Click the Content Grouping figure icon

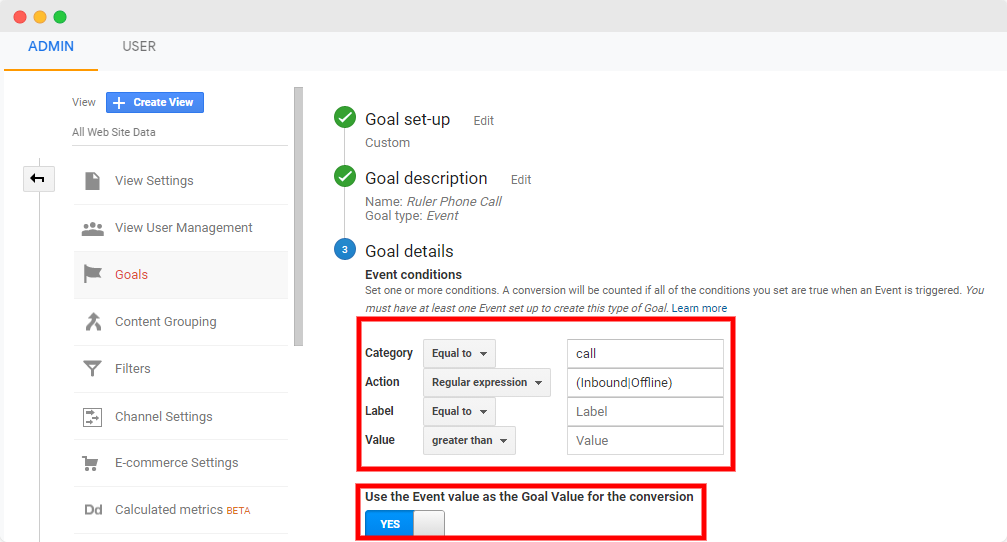tap(93, 321)
